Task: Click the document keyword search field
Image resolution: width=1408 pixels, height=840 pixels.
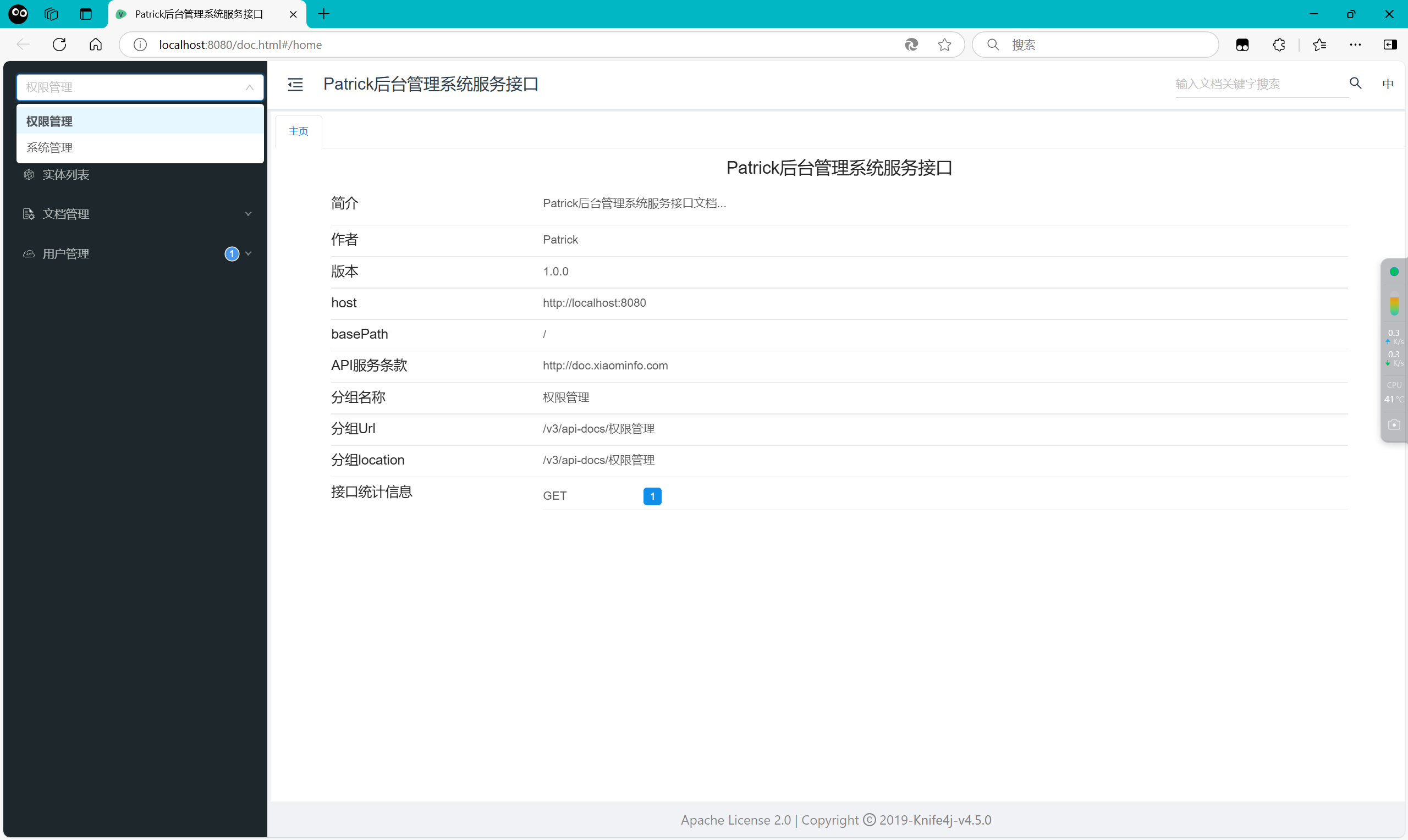Action: pyautogui.click(x=1257, y=84)
